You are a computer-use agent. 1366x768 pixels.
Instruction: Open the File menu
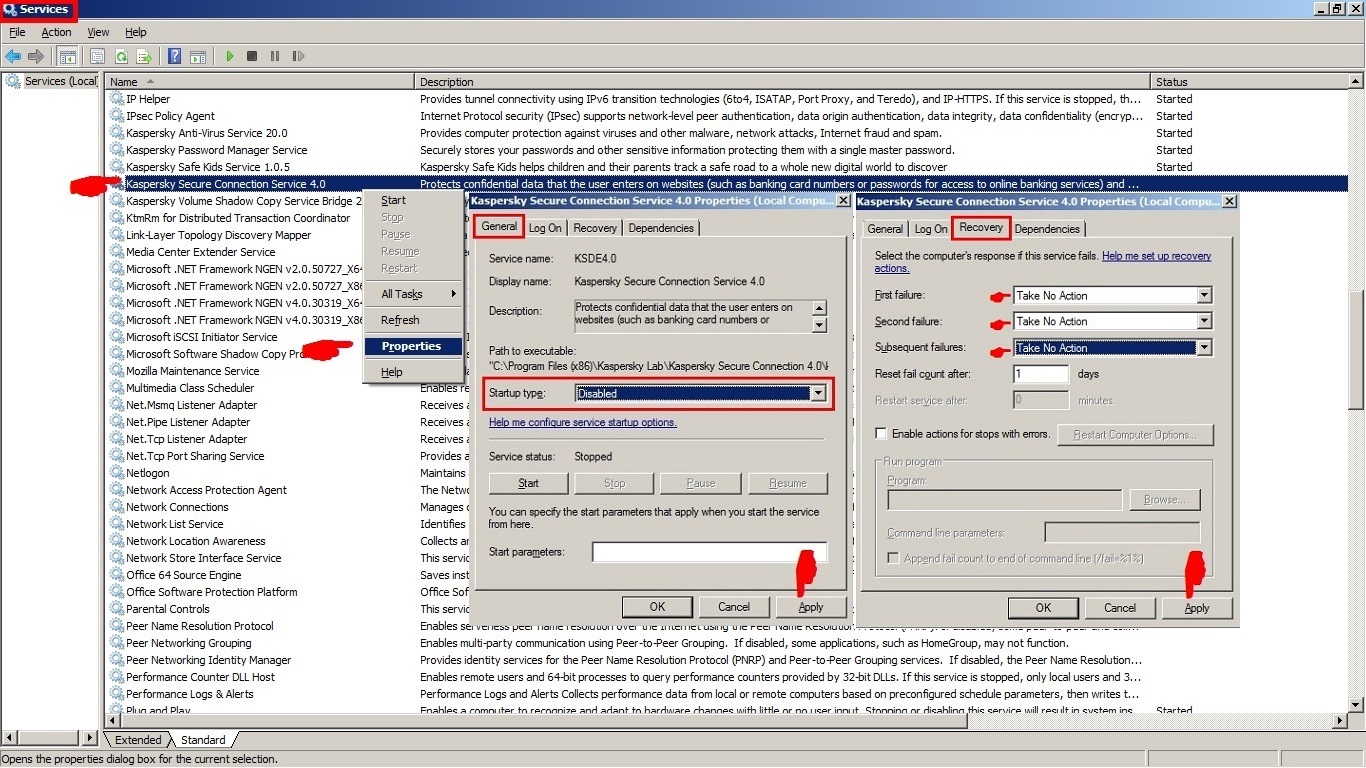[x=17, y=32]
